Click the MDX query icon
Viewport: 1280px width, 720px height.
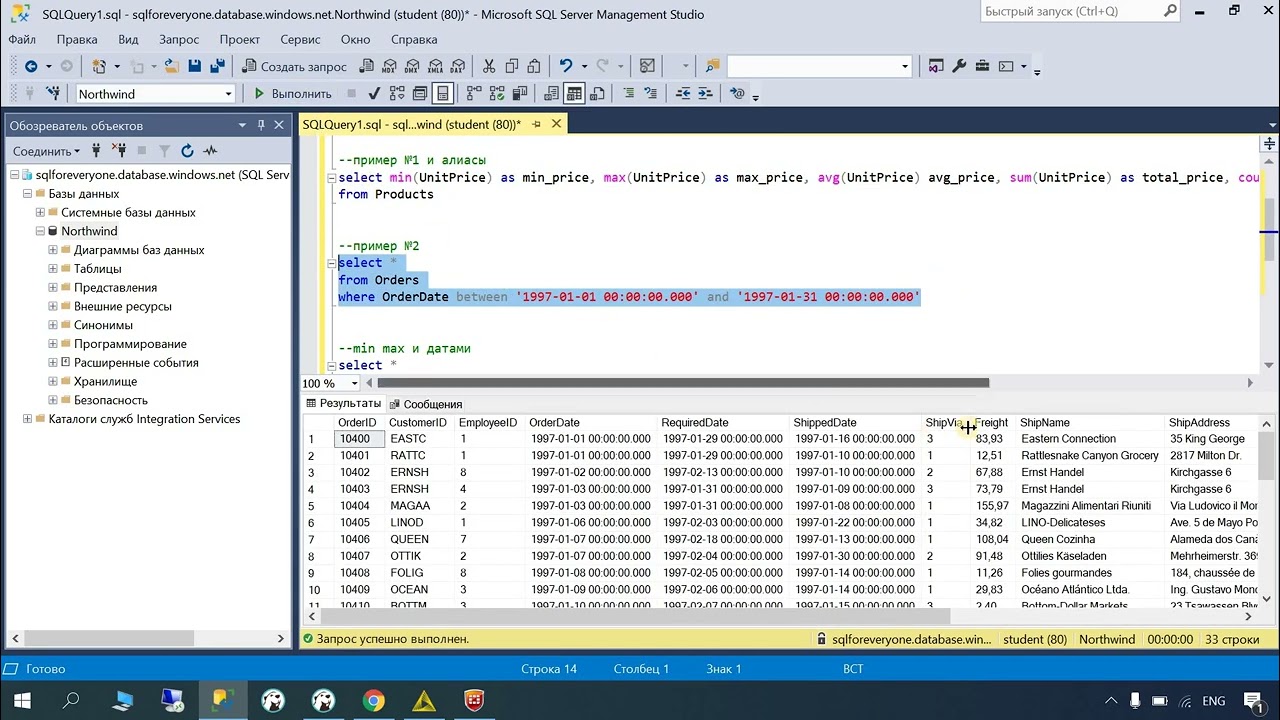(x=388, y=67)
